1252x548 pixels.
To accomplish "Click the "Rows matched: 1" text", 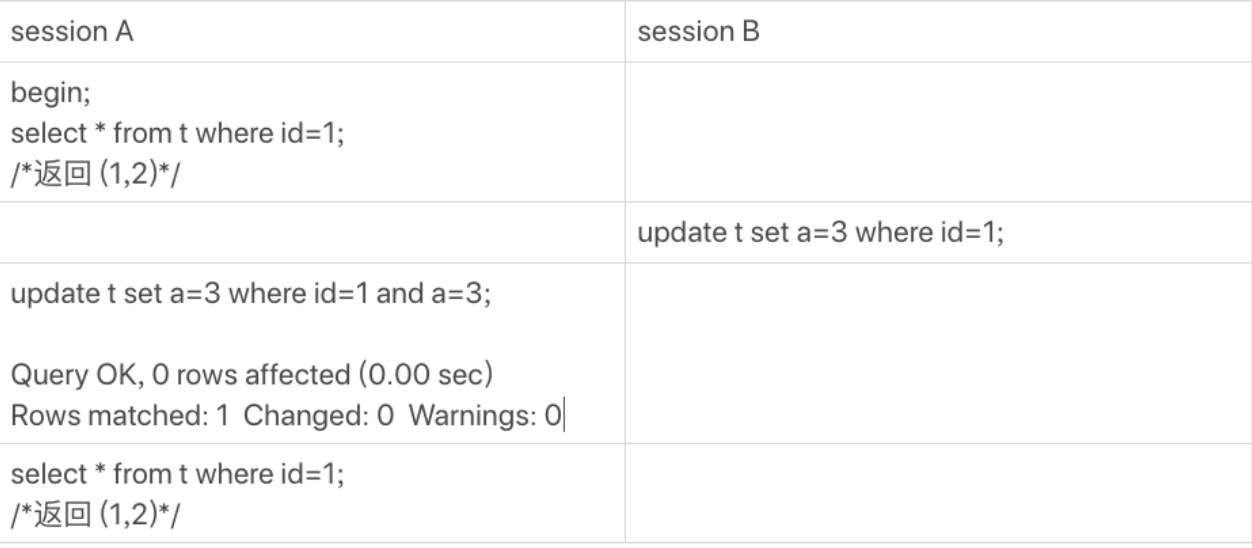I will pos(119,415).
